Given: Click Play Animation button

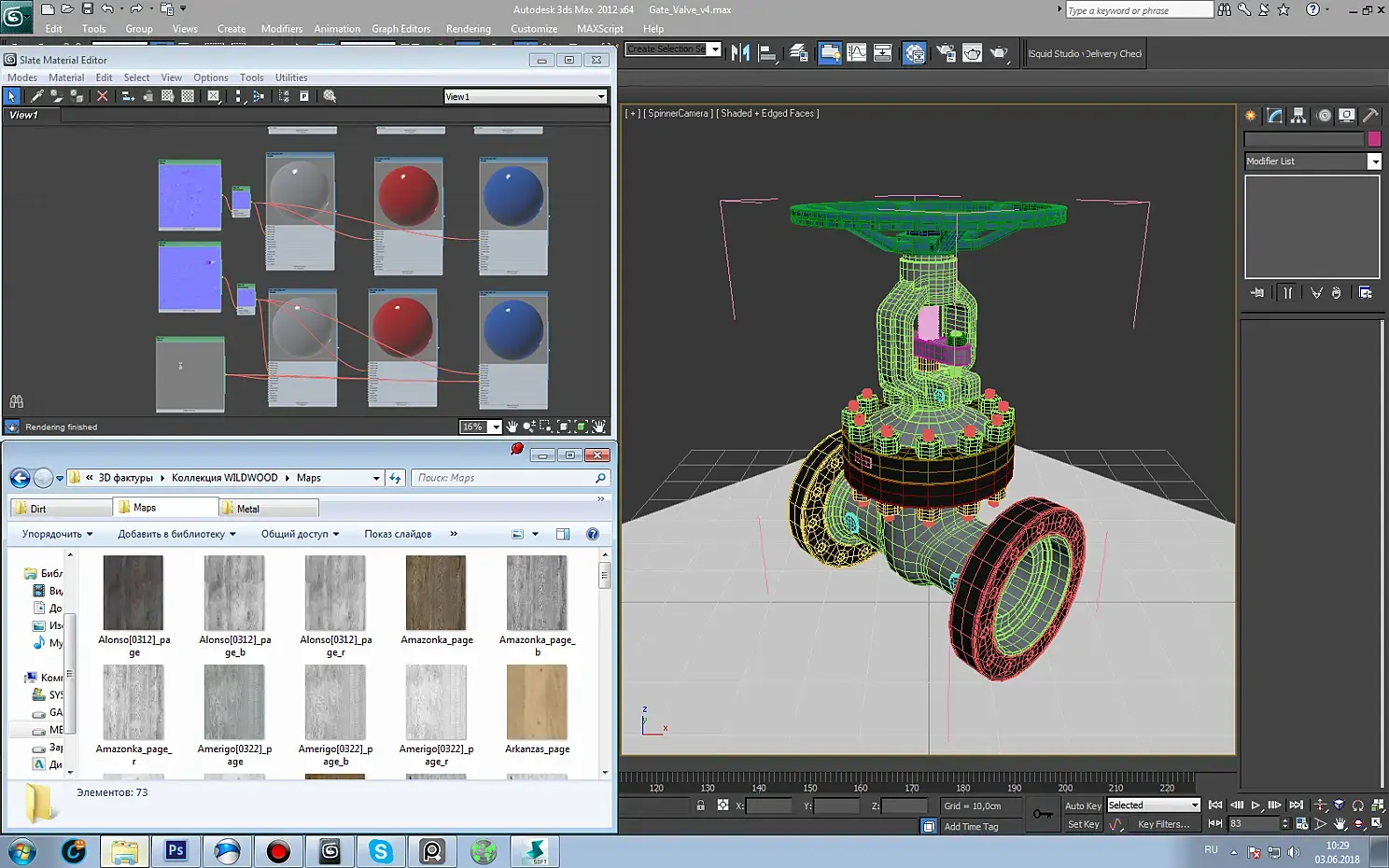Looking at the screenshot, I should pyautogui.click(x=1256, y=805).
